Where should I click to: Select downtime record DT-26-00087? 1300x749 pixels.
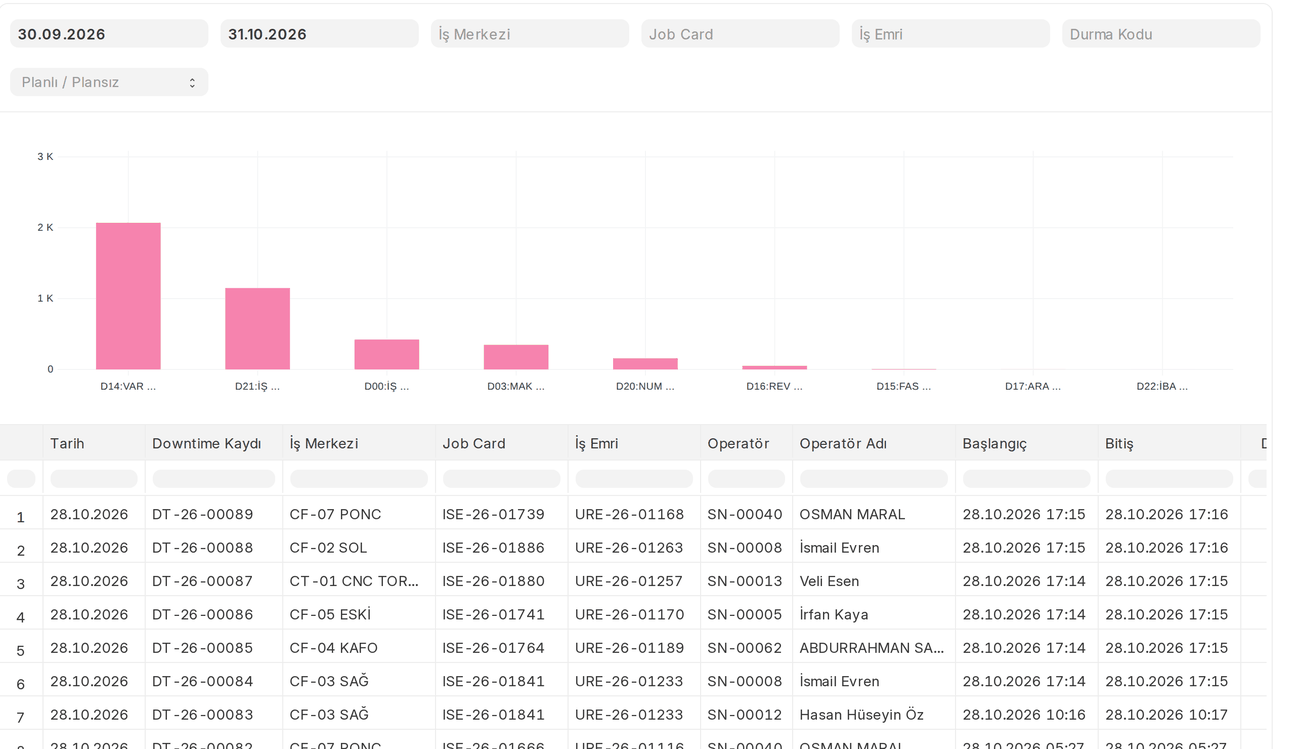tap(203, 581)
